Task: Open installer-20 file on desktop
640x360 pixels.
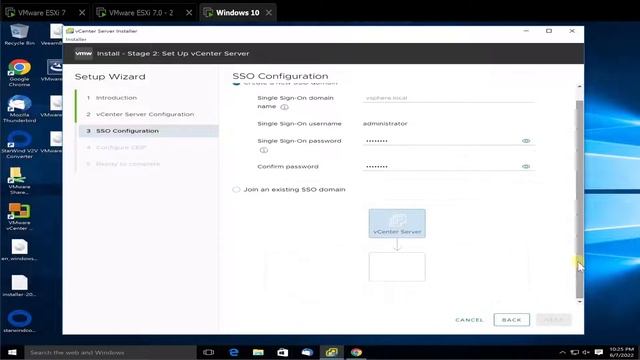Action: click(19, 285)
